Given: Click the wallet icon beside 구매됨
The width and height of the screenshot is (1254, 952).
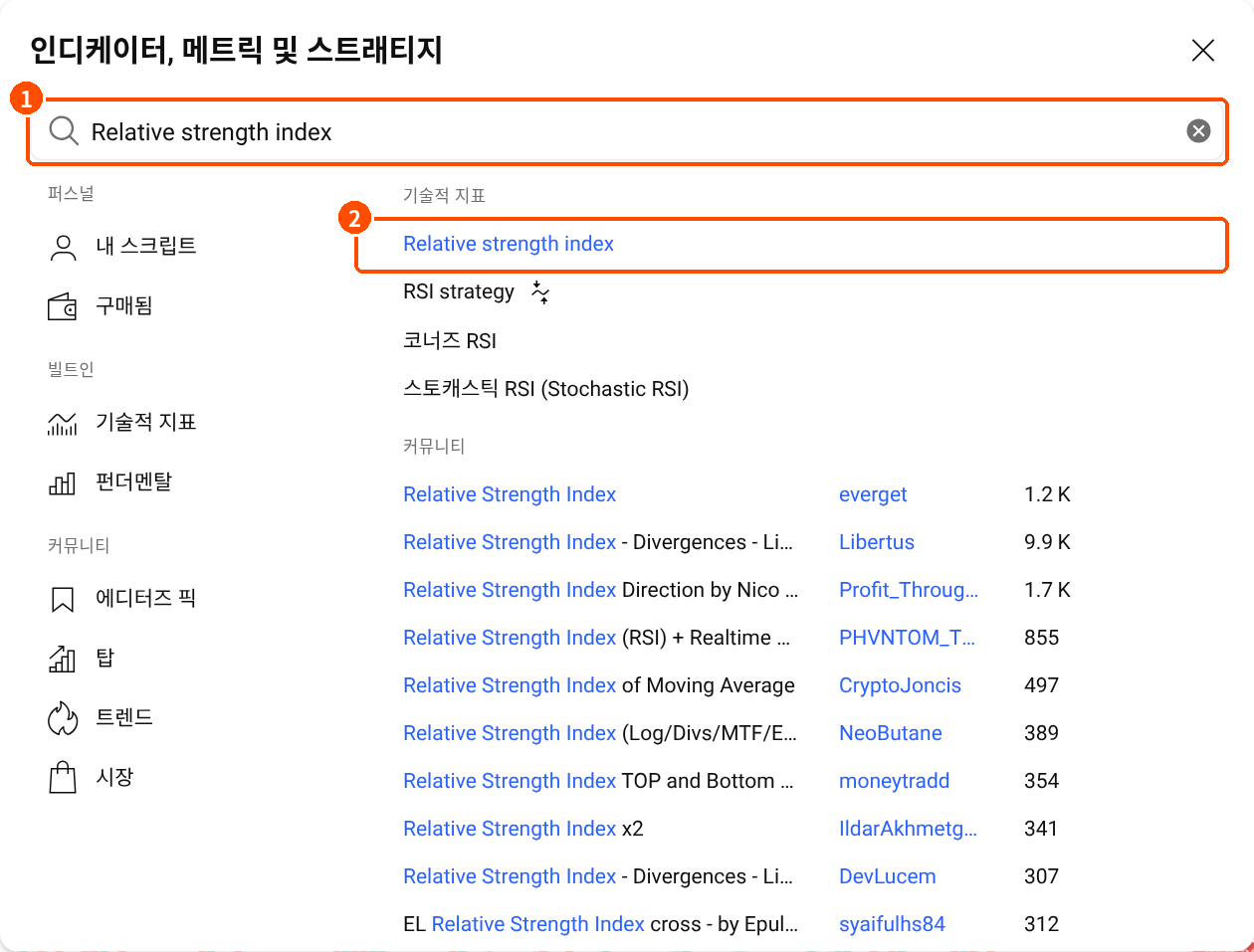Looking at the screenshot, I should (x=63, y=306).
